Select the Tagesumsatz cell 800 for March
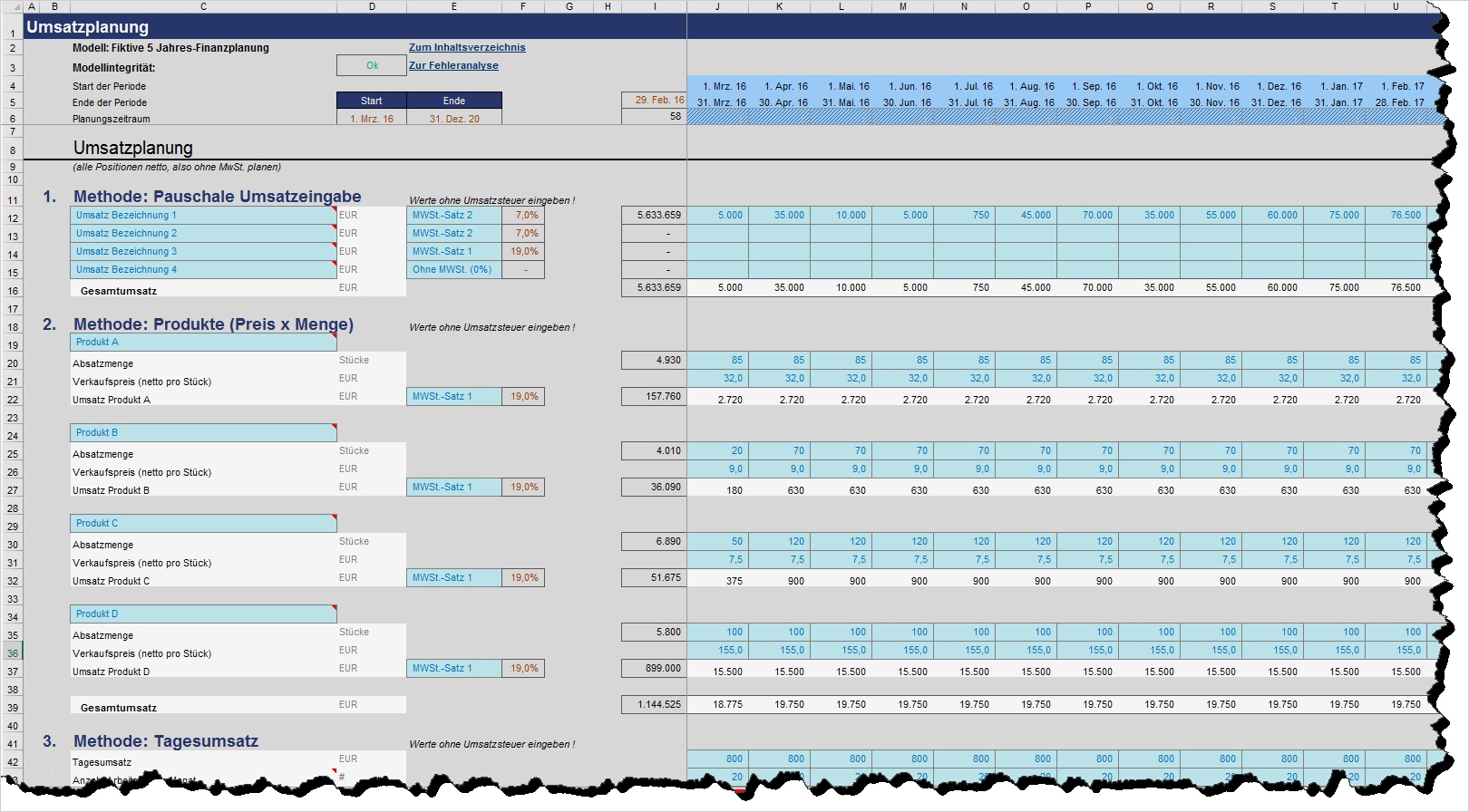The width and height of the screenshot is (1469, 812). [x=717, y=759]
